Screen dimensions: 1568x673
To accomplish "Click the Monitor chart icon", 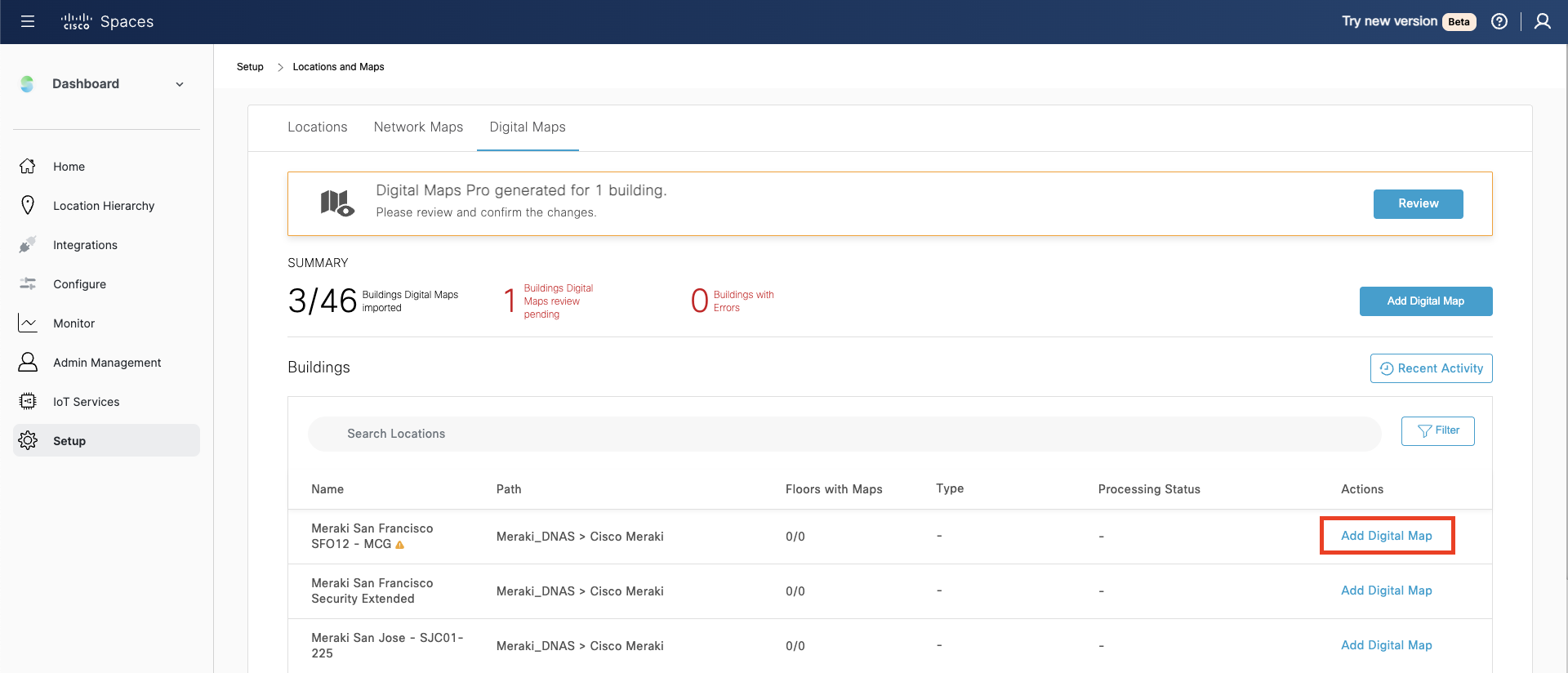I will (x=28, y=323).
